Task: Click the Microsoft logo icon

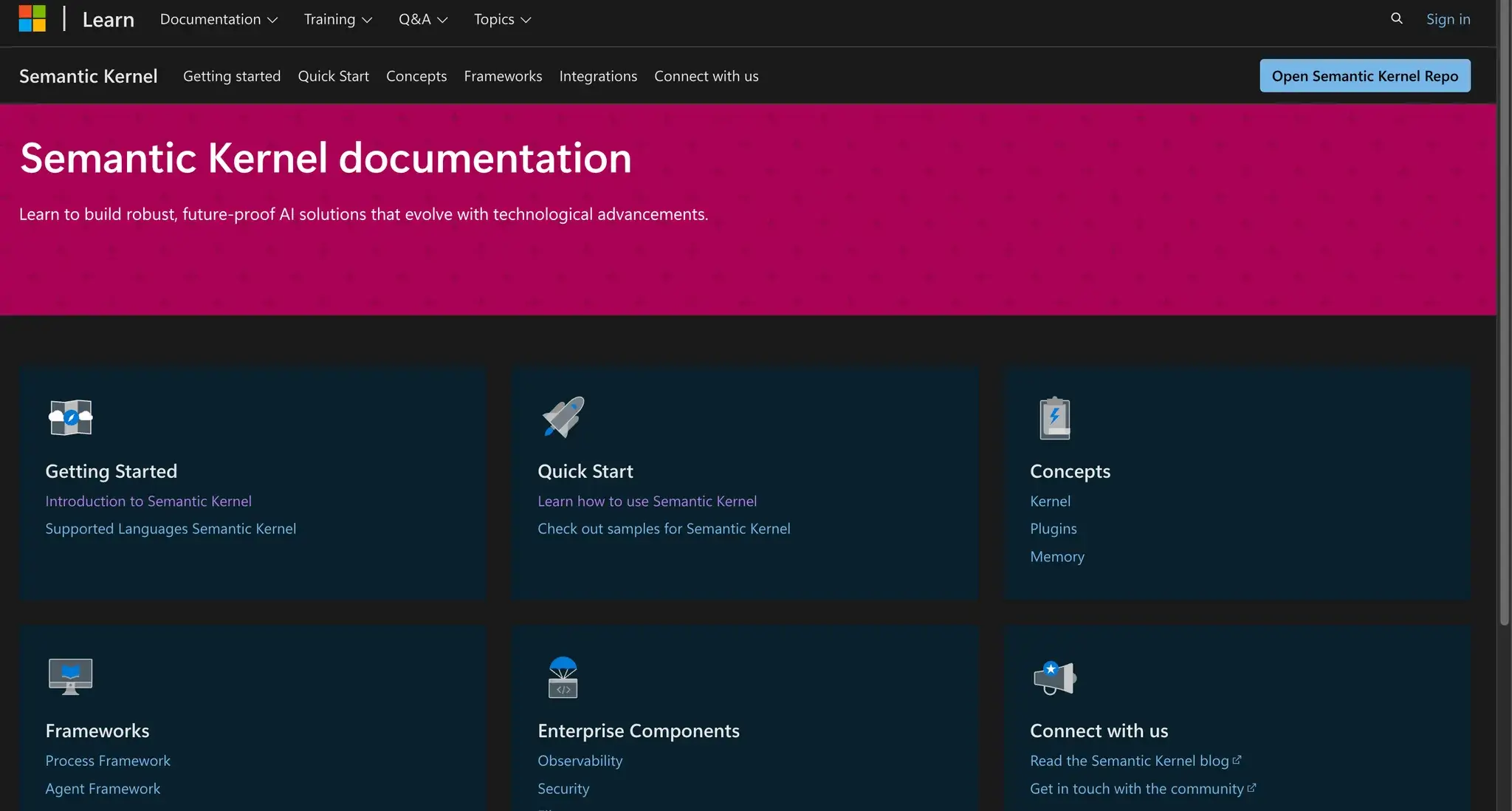Action: (x=32, y=19)
